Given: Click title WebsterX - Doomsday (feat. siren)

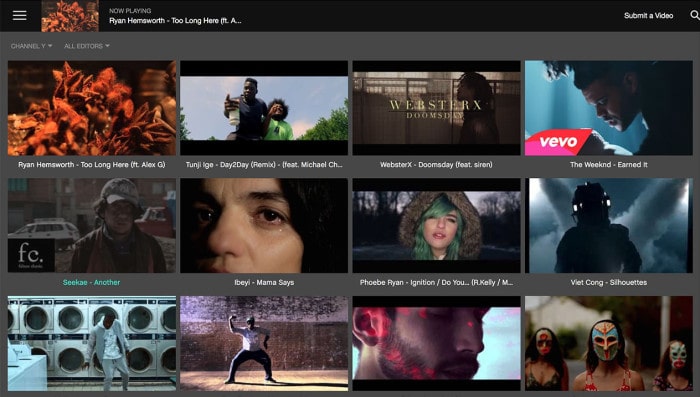Looking at the screenshot, I should [436, 165].
